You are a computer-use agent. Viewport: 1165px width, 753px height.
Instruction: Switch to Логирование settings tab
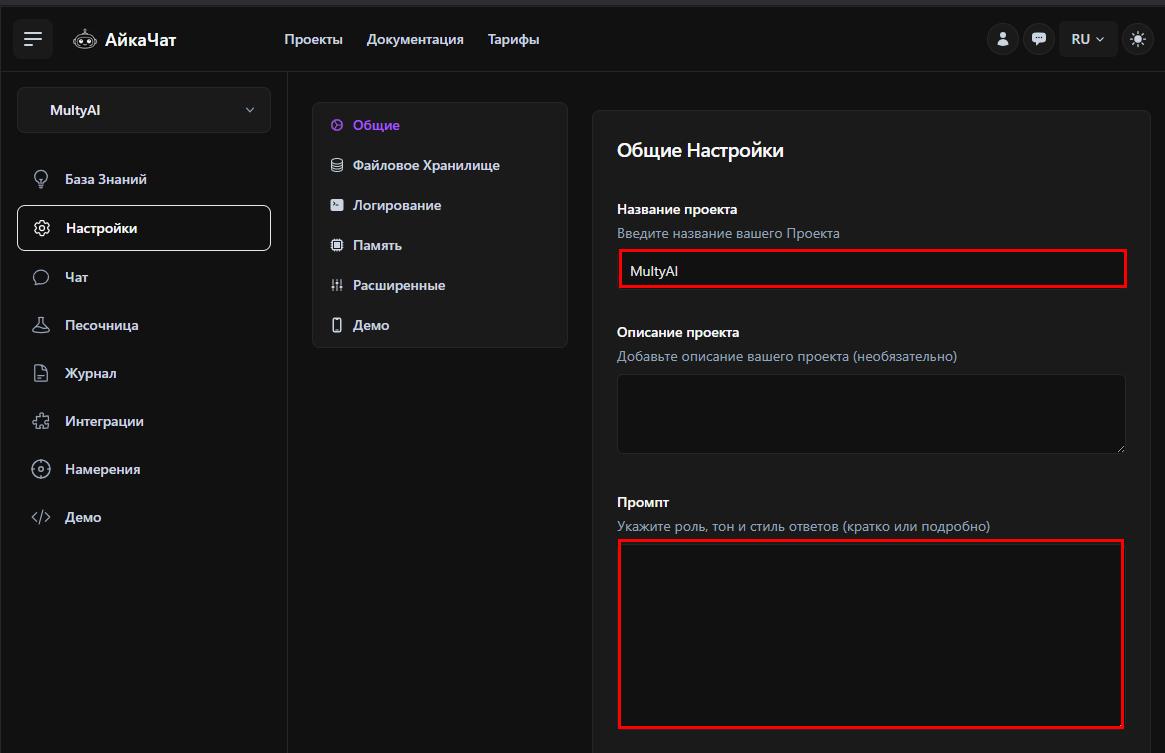(396, 205)
